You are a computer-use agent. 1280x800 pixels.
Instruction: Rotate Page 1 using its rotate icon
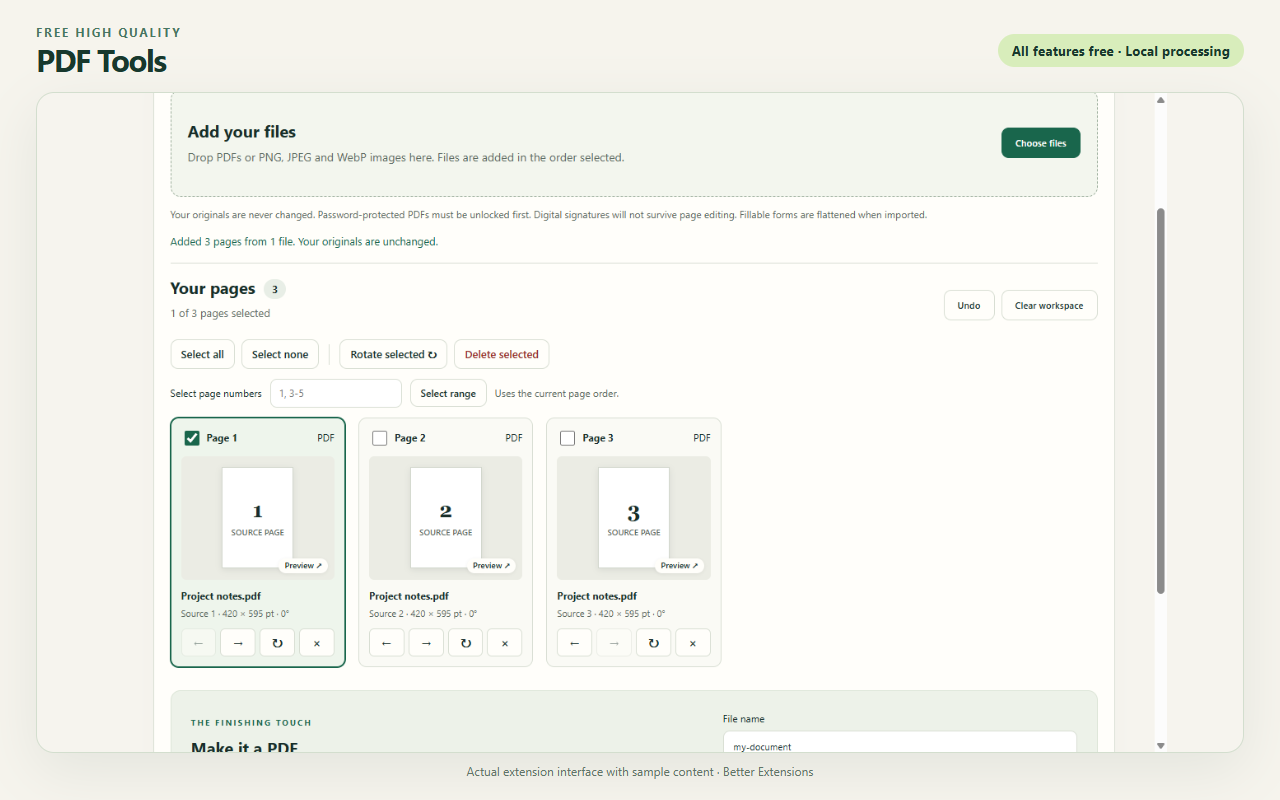click(x=277, y=643)
